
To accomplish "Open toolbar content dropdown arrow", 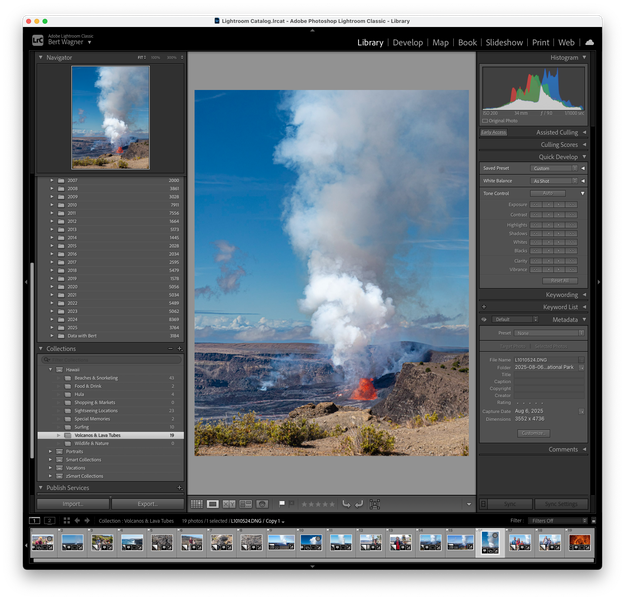I will [x=469, y=504].
